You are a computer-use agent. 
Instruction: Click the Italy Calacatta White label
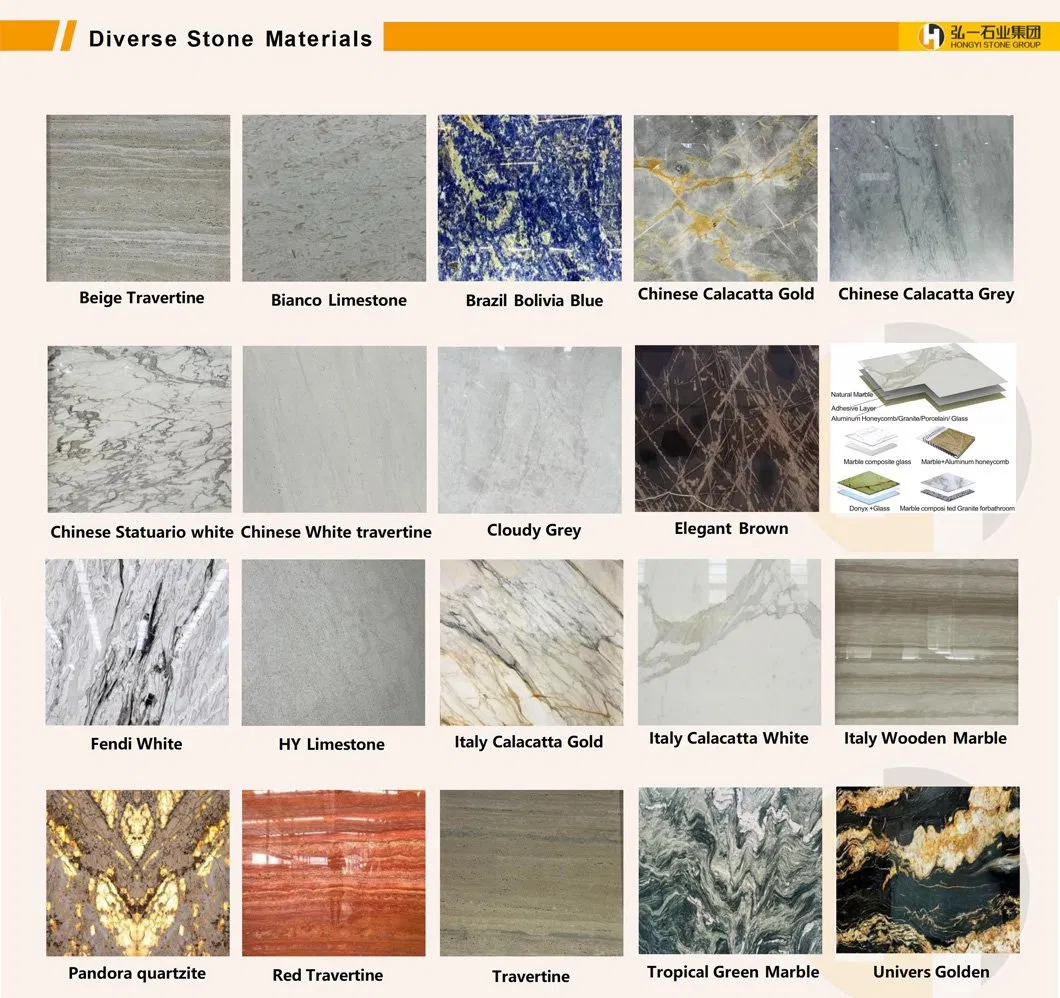[728, 738]
